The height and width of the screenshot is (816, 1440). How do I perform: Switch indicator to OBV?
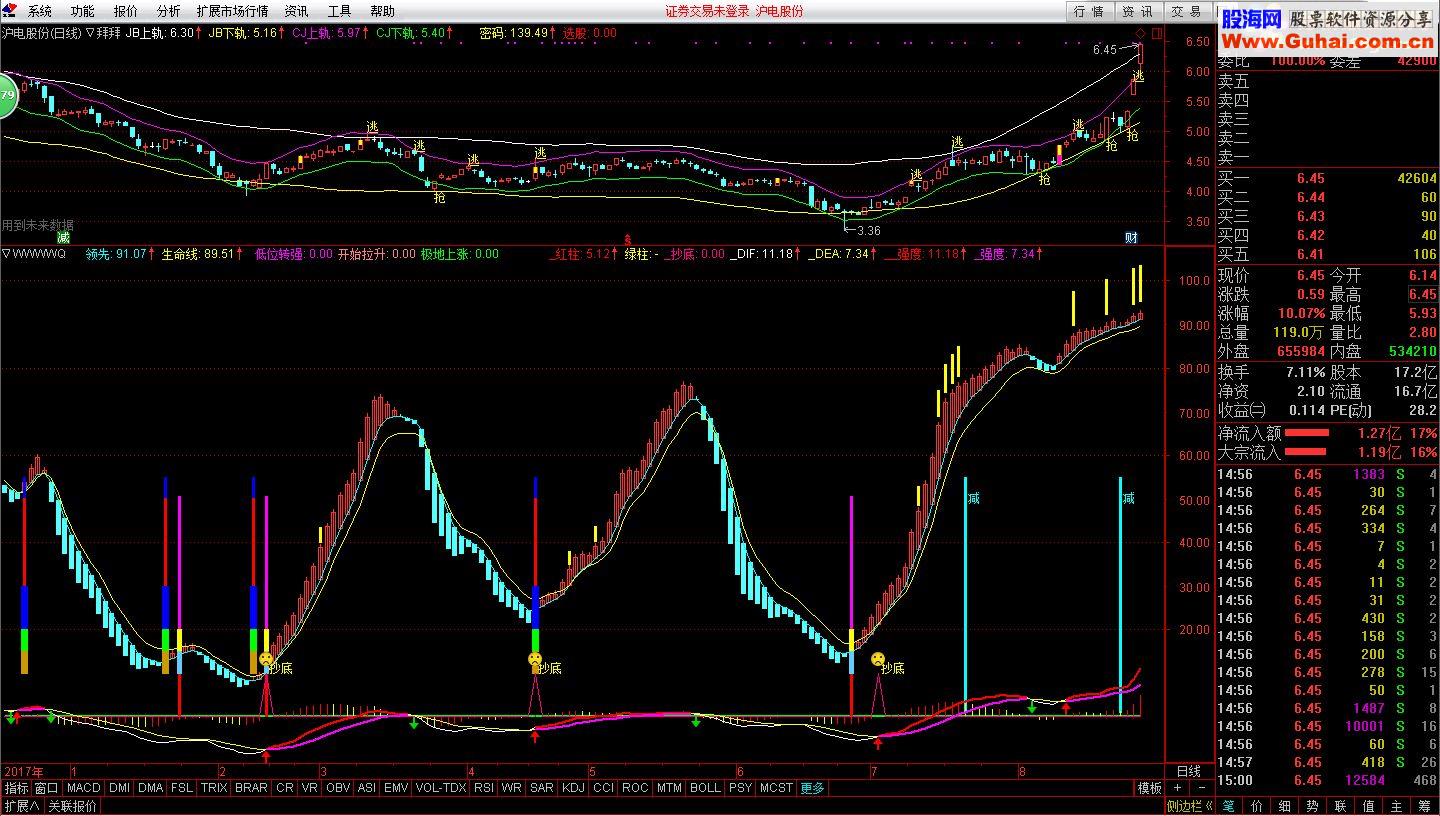(x=339, y=788)
